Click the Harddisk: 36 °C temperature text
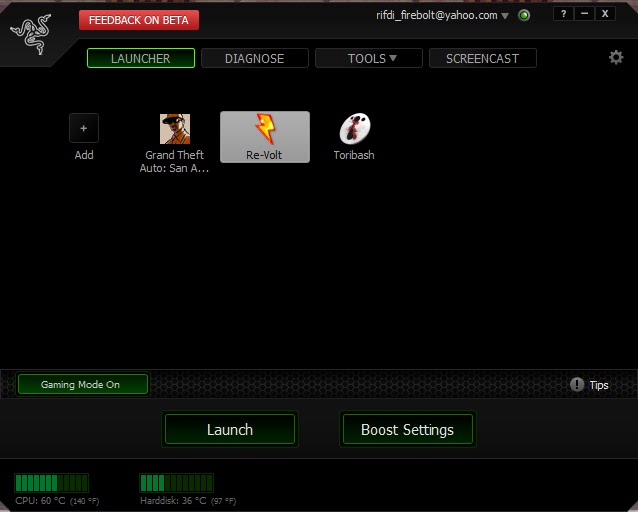638x512 pixels. tap(188, 501)
